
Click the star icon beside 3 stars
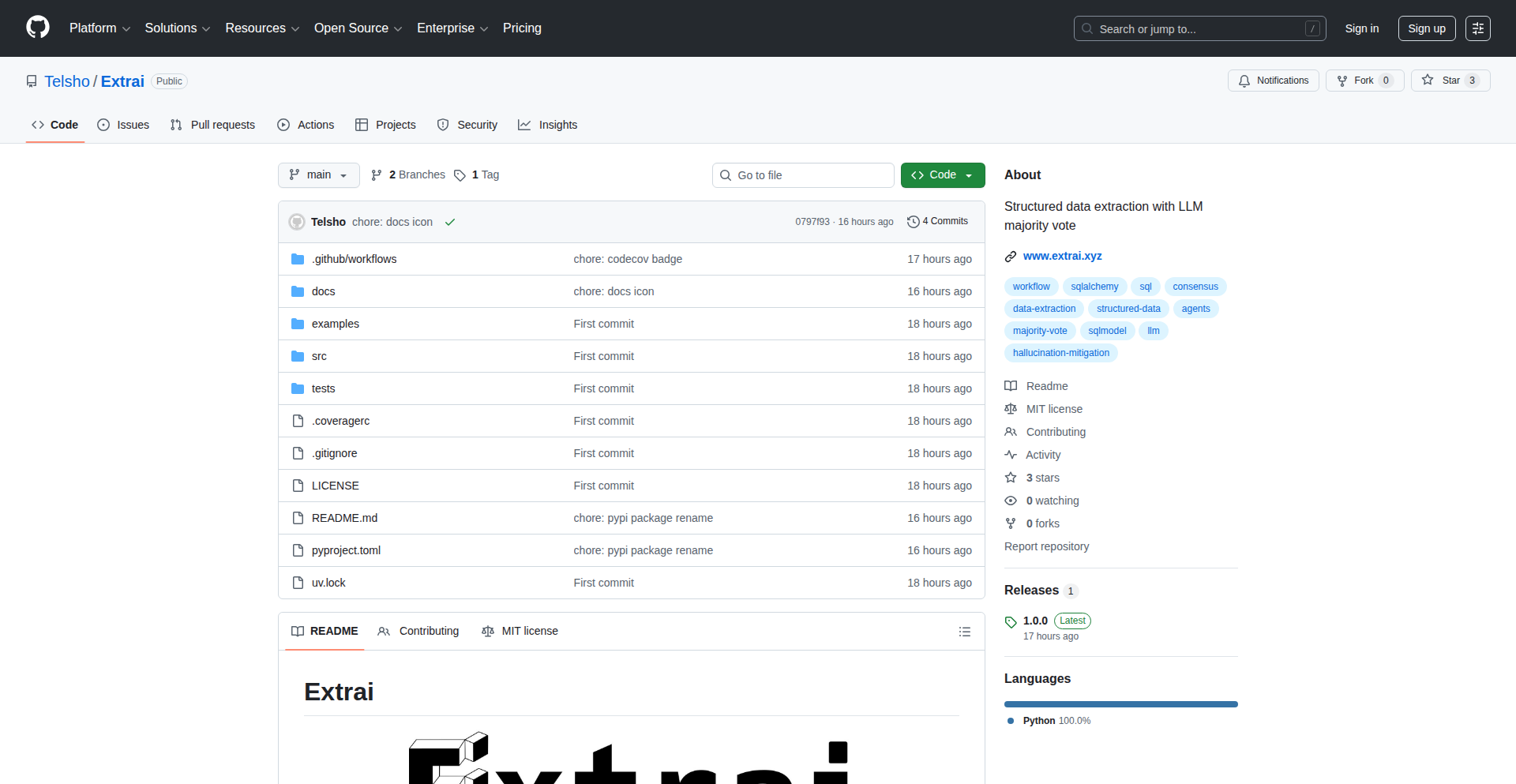point(1011,478)
